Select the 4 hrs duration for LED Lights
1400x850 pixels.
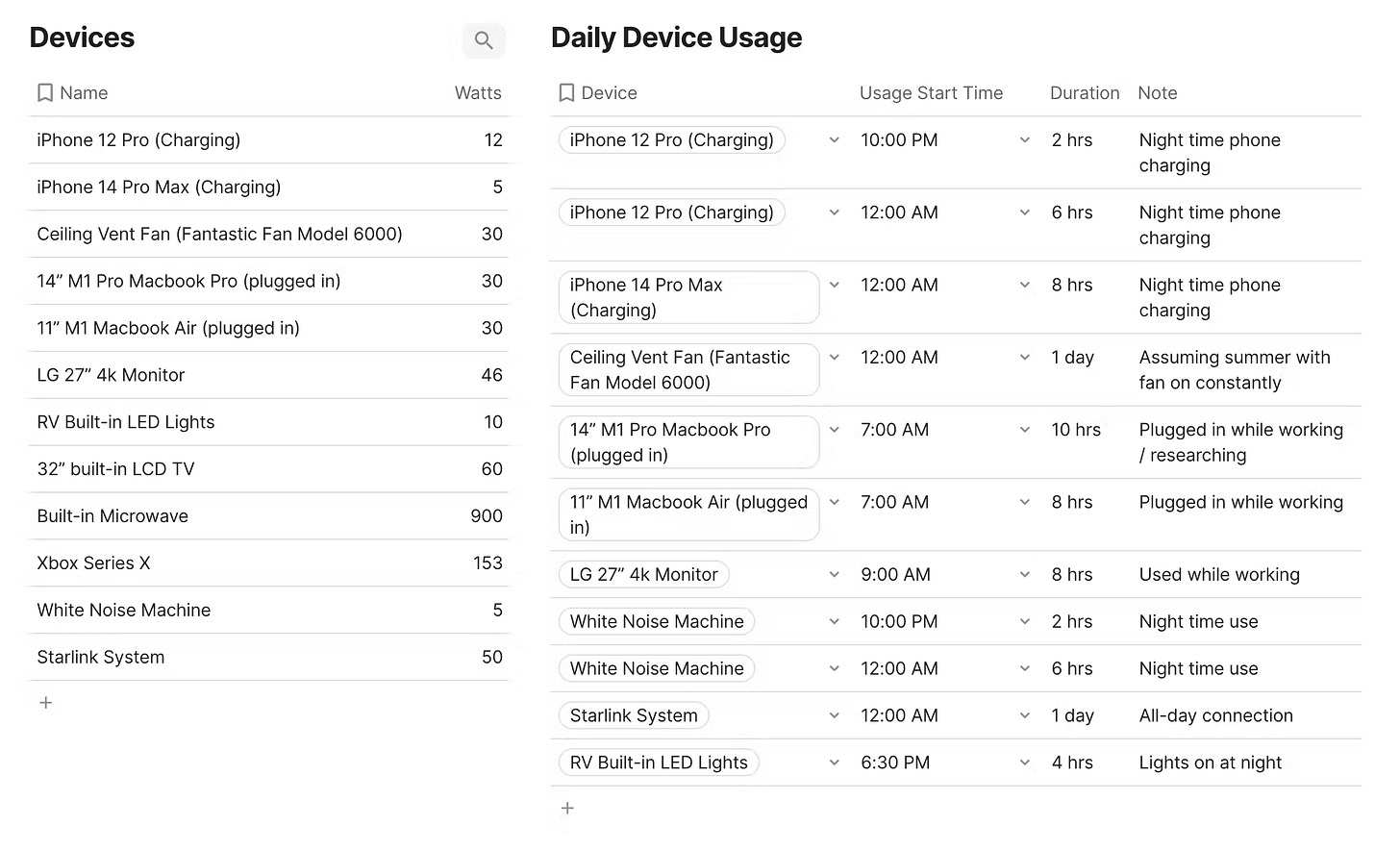click(1072, 762)
